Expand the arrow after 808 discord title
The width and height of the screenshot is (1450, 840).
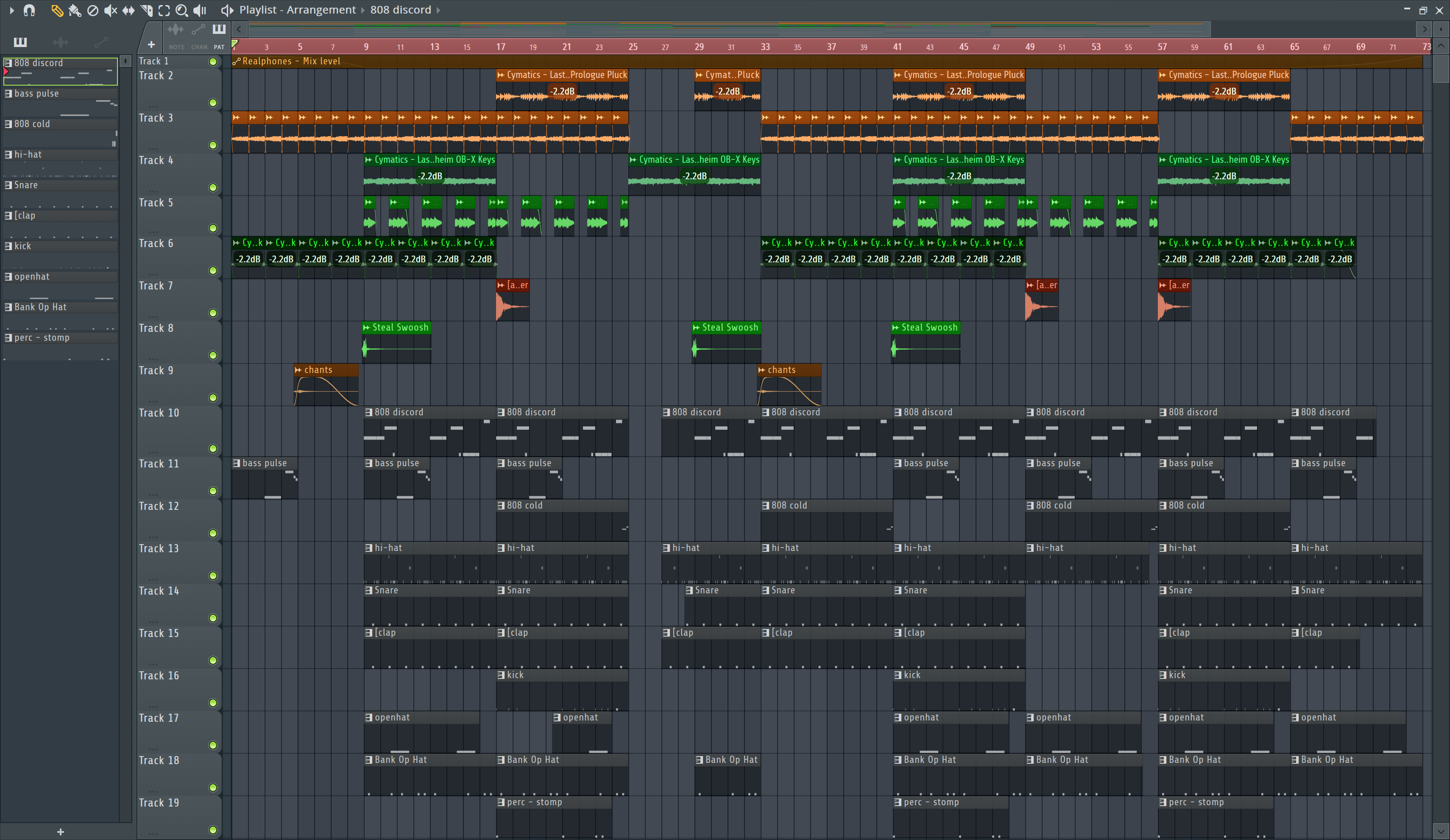pyautogui.click(x=438, y=10)
